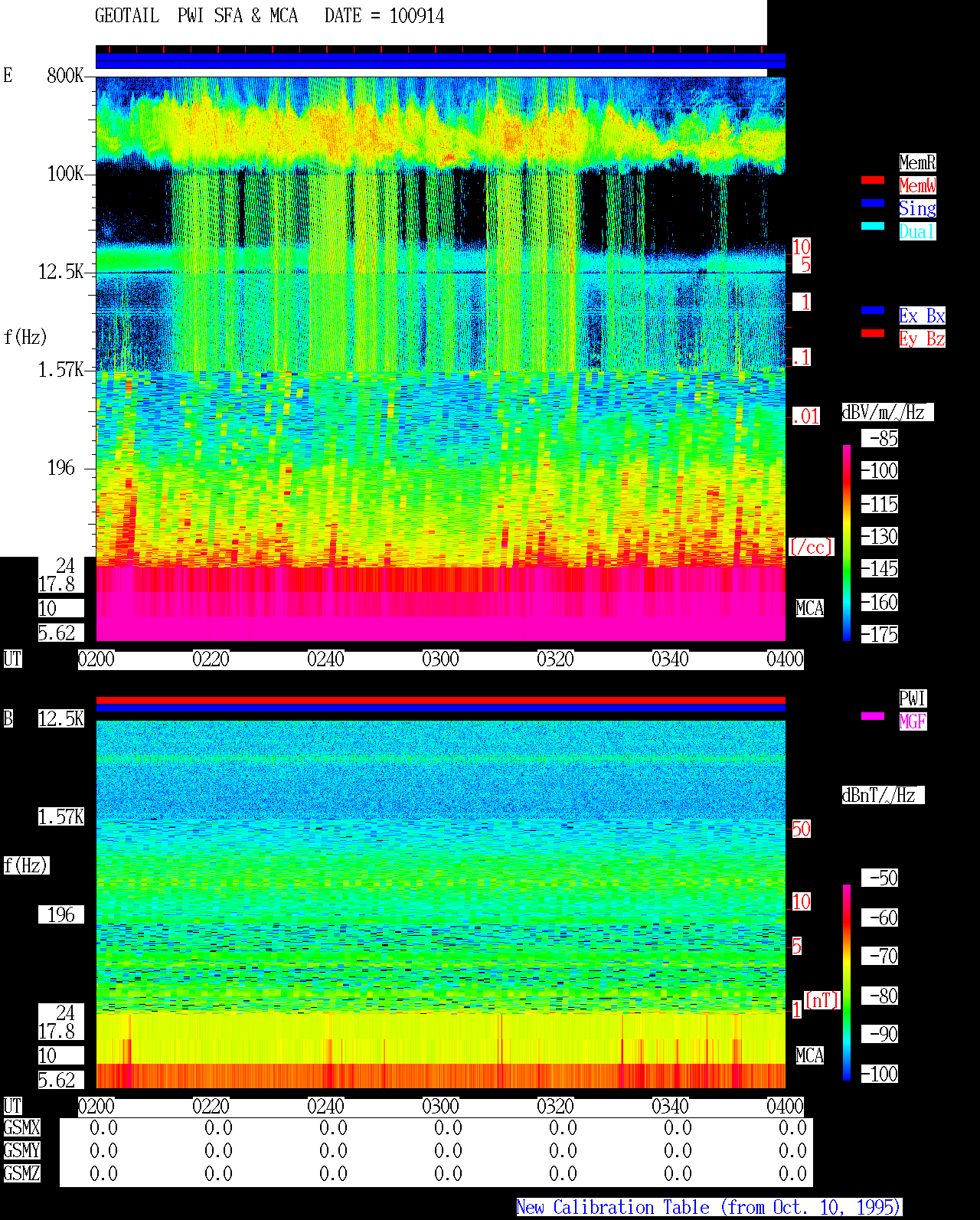The height and width of the screenshot is (1220, 980).
Task: Click the red 50 tick label
Action: point(801,829)
